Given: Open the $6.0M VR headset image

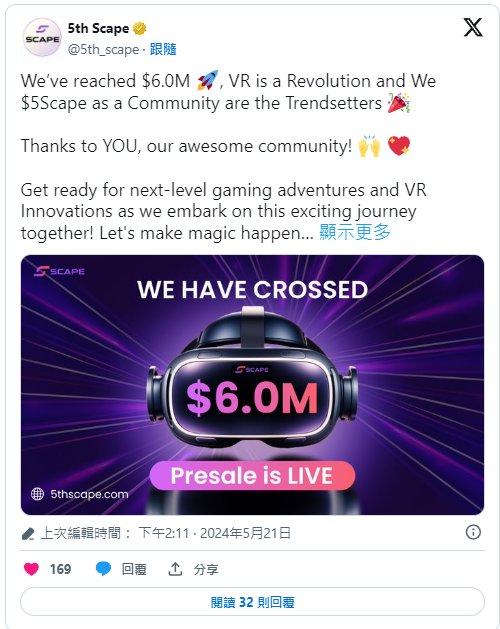Looking at the screenshot, I should 252,385.
